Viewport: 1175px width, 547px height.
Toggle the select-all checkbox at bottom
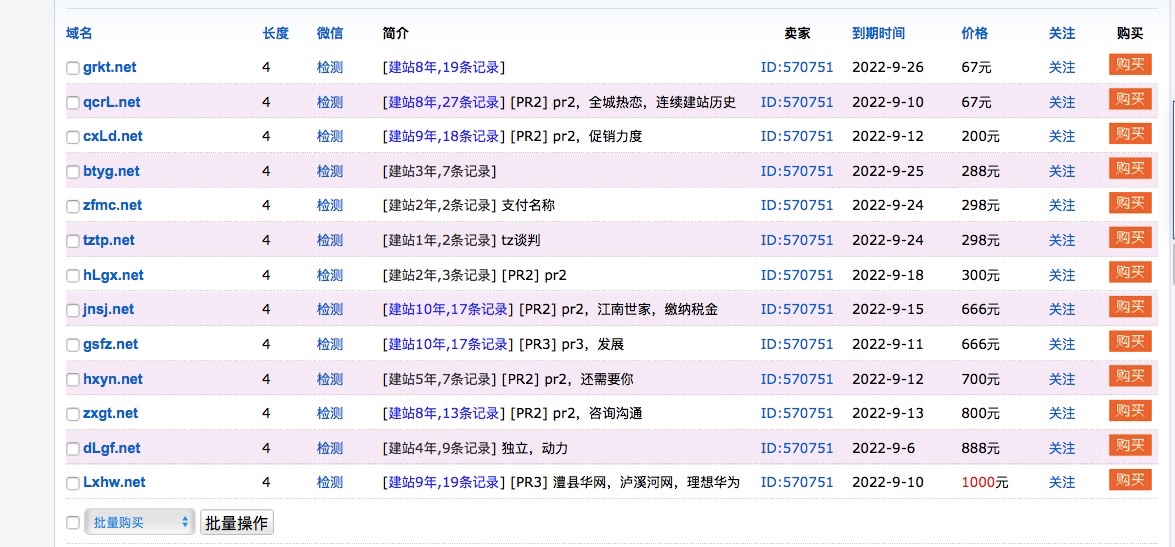coord(73,523)
